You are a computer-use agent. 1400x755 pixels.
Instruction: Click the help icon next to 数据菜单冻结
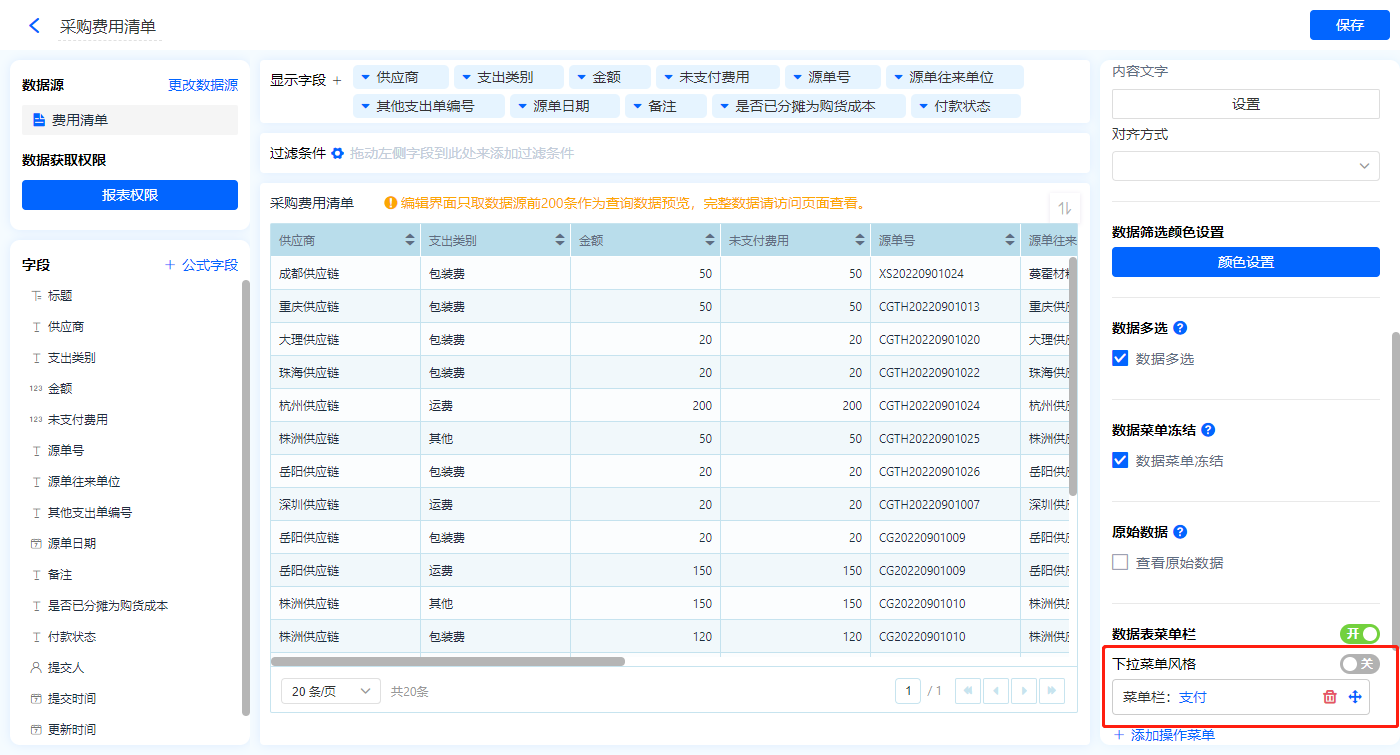click(1207, 430)
